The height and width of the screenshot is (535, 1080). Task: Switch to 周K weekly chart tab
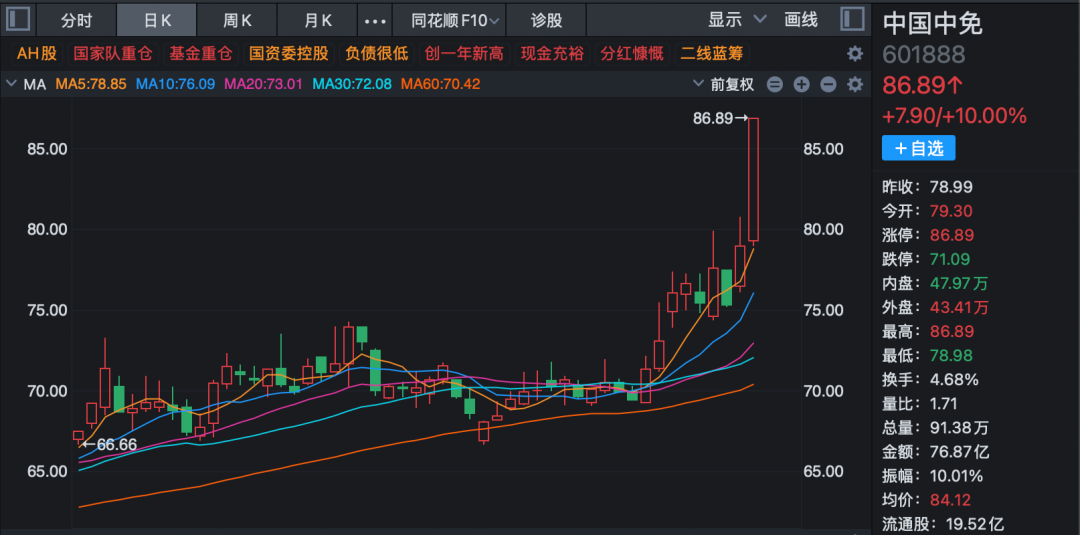point(237,20)
